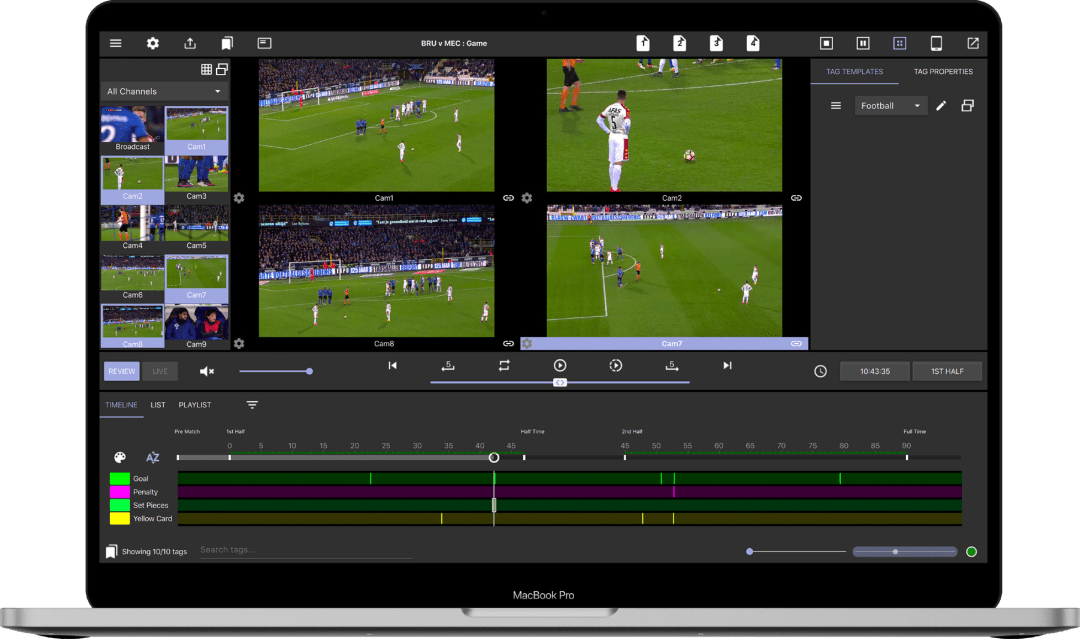Screen dimensions: 1080x639
Task: Click the color palette icon
Action: tap(120, 457)
